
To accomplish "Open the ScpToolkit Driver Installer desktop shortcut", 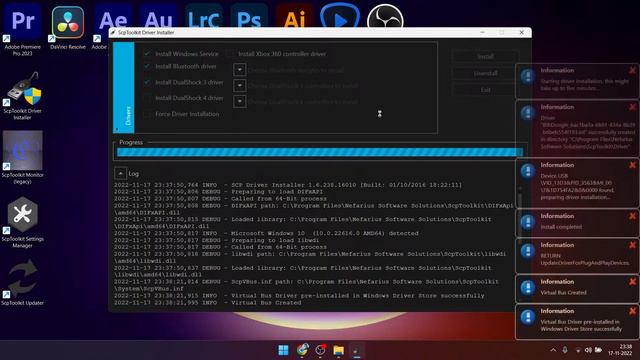I will (22, 96).
